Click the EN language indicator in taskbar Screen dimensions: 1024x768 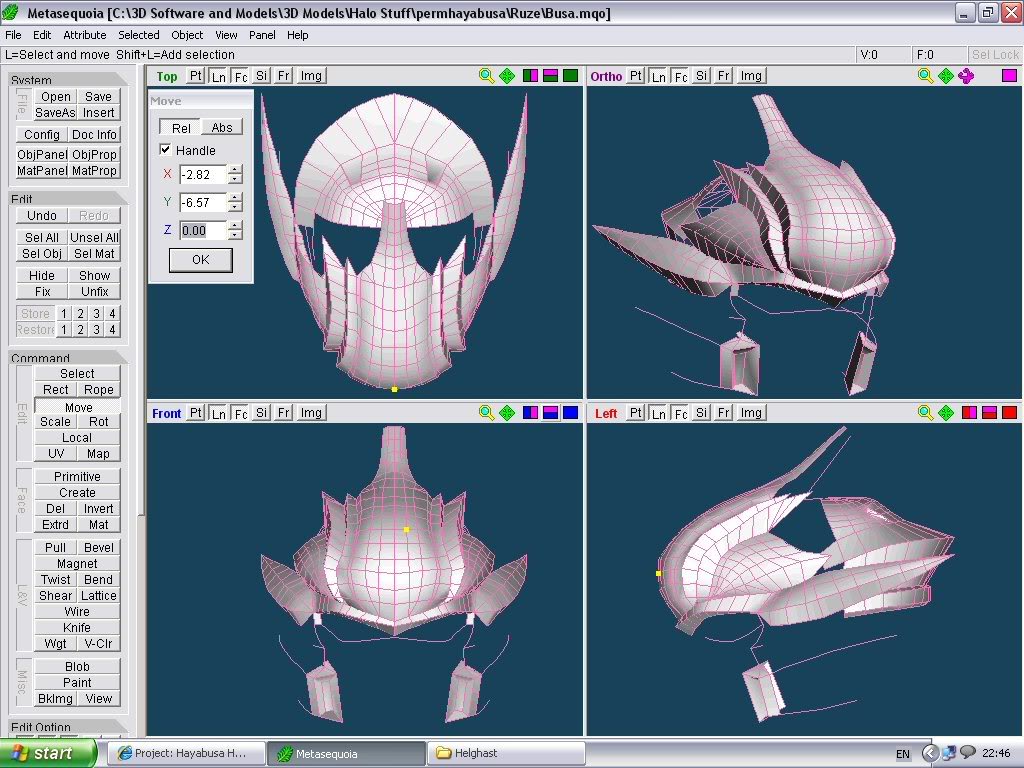tap(903, 754)
